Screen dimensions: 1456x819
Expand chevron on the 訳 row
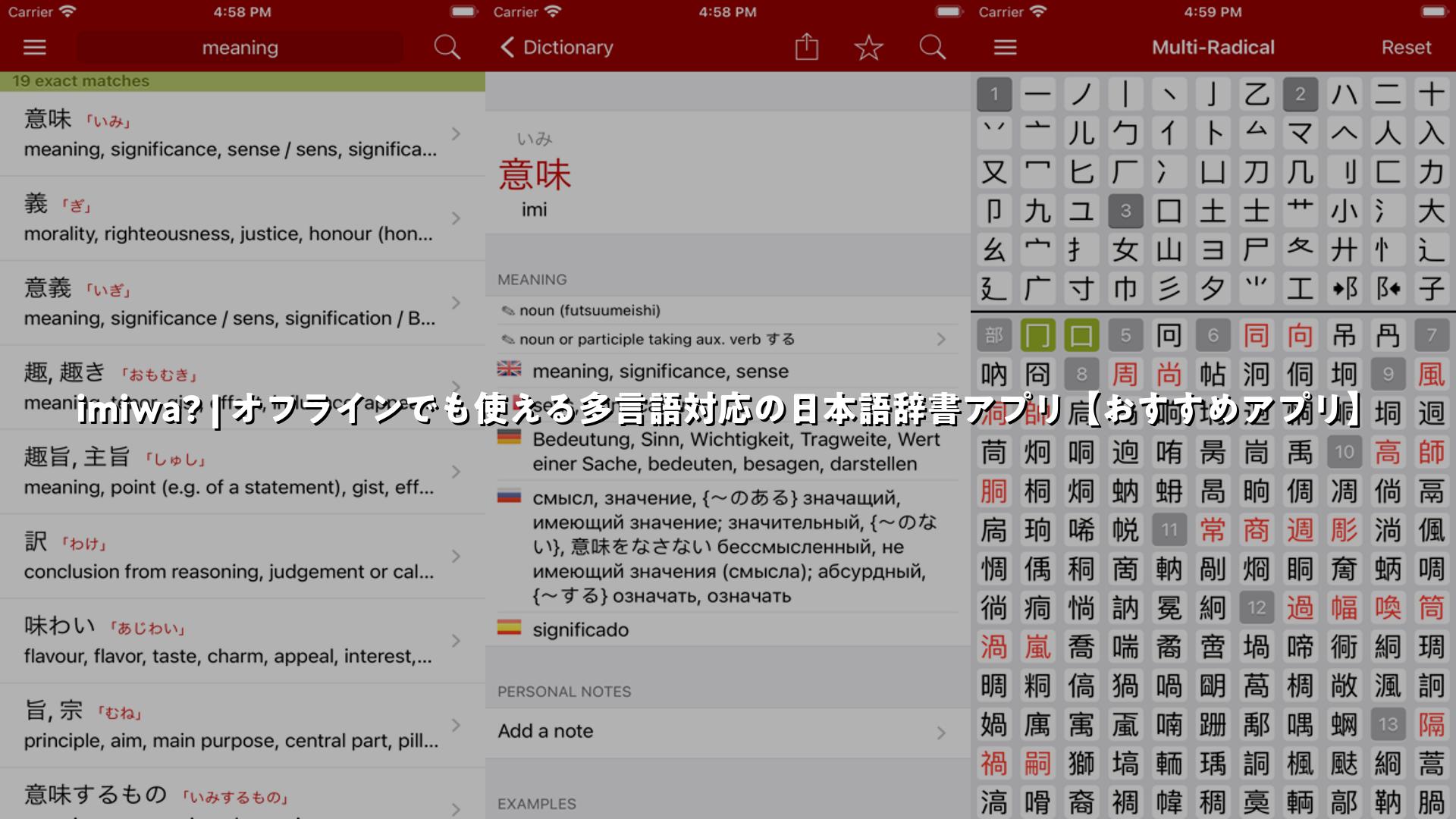pos(456,557)
